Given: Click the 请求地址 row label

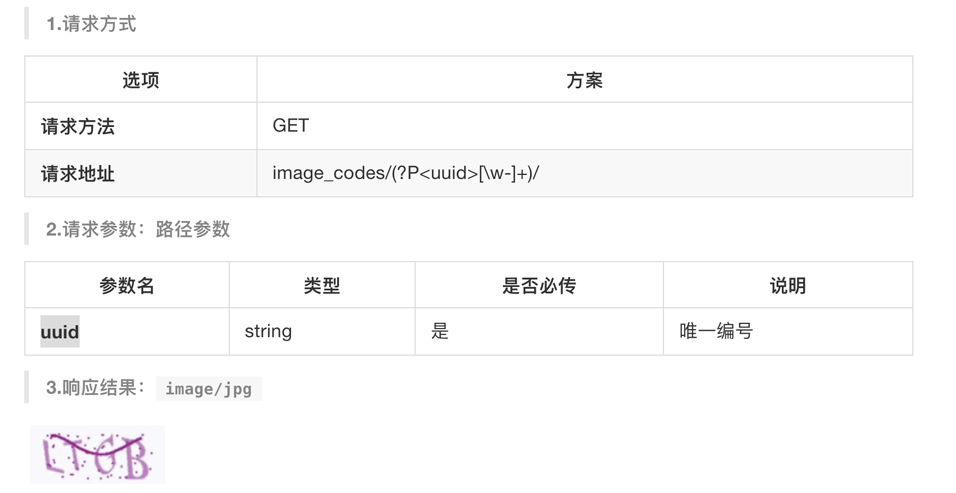Looking at the screenshot, I should pos(78,173).
